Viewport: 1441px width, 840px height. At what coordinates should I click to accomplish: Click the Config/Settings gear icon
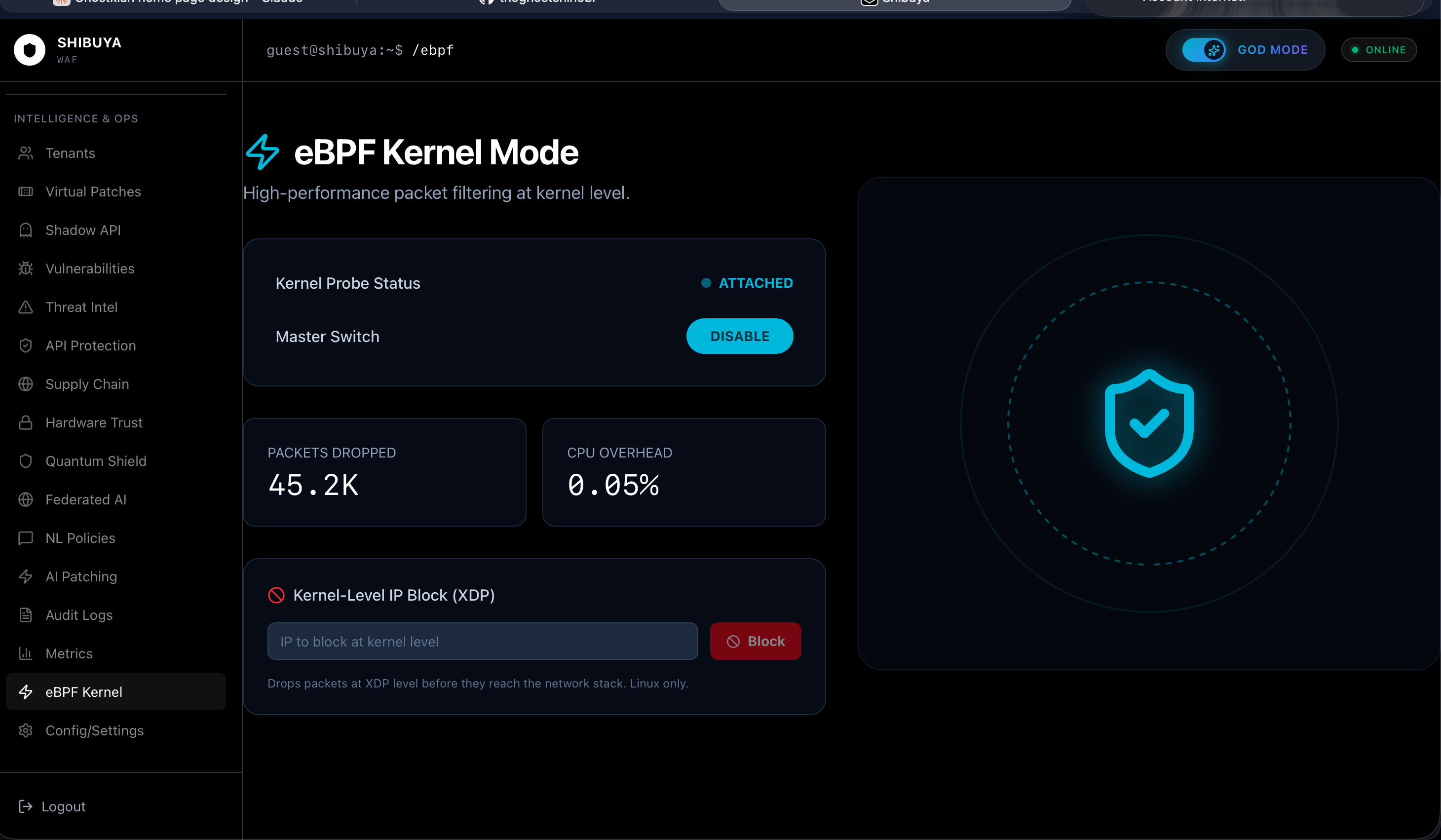coord(26,731)
